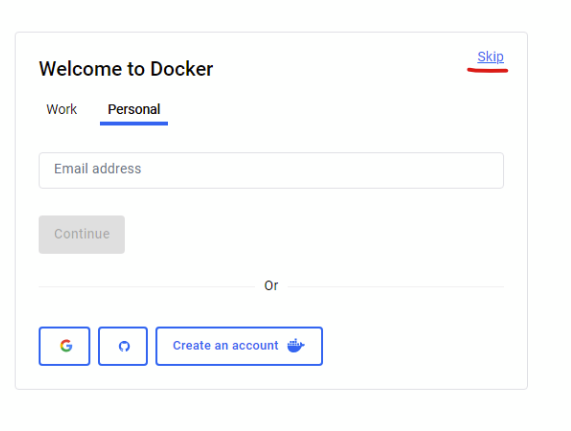This screenshot has height=431, width=571.
Task: Click the 'Email address' placeholder text
Action: [98, 169]
